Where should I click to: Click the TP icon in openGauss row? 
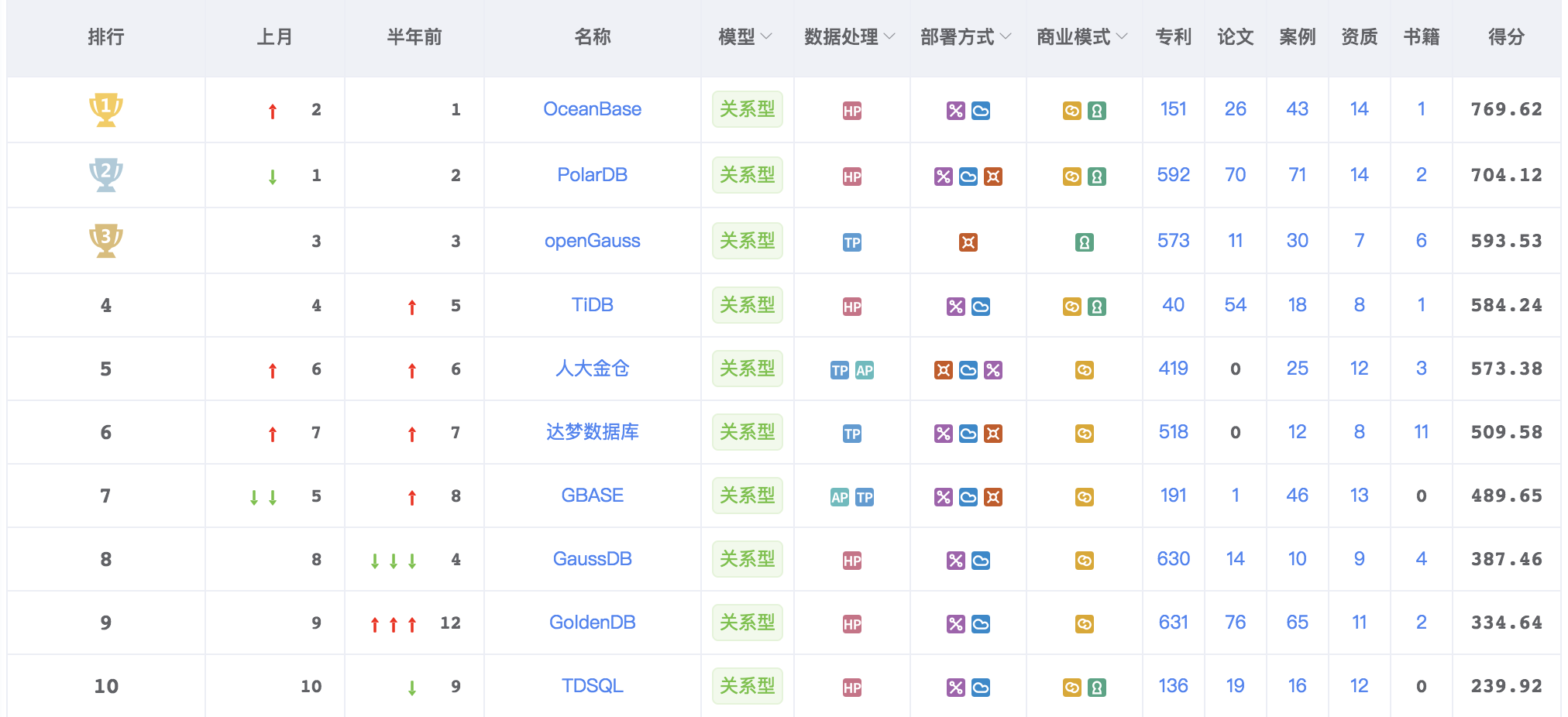[852, 242]
